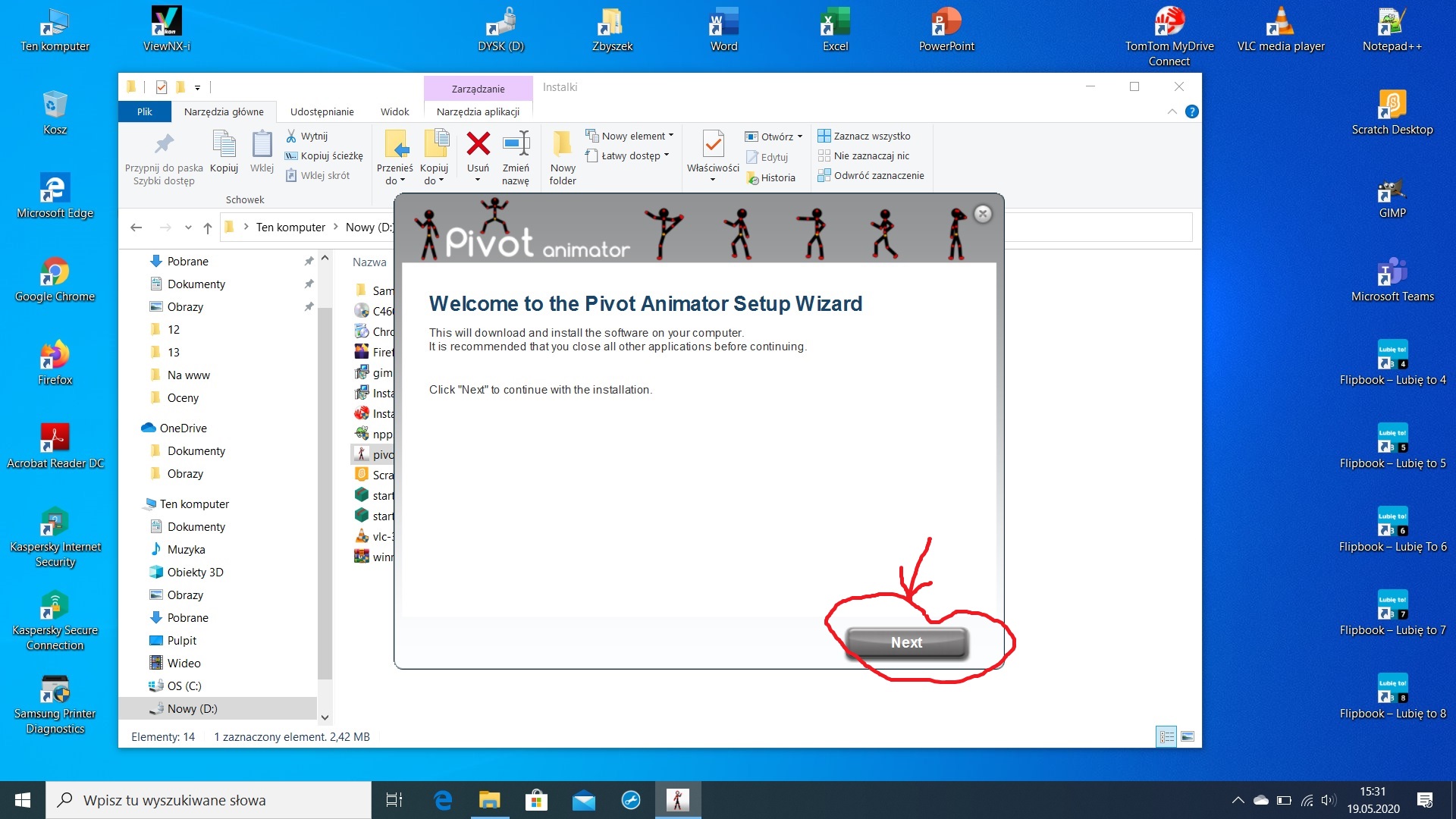Open Mail app from taskbar
This screenshot has height=819, width=1456.
click(584, 800)
